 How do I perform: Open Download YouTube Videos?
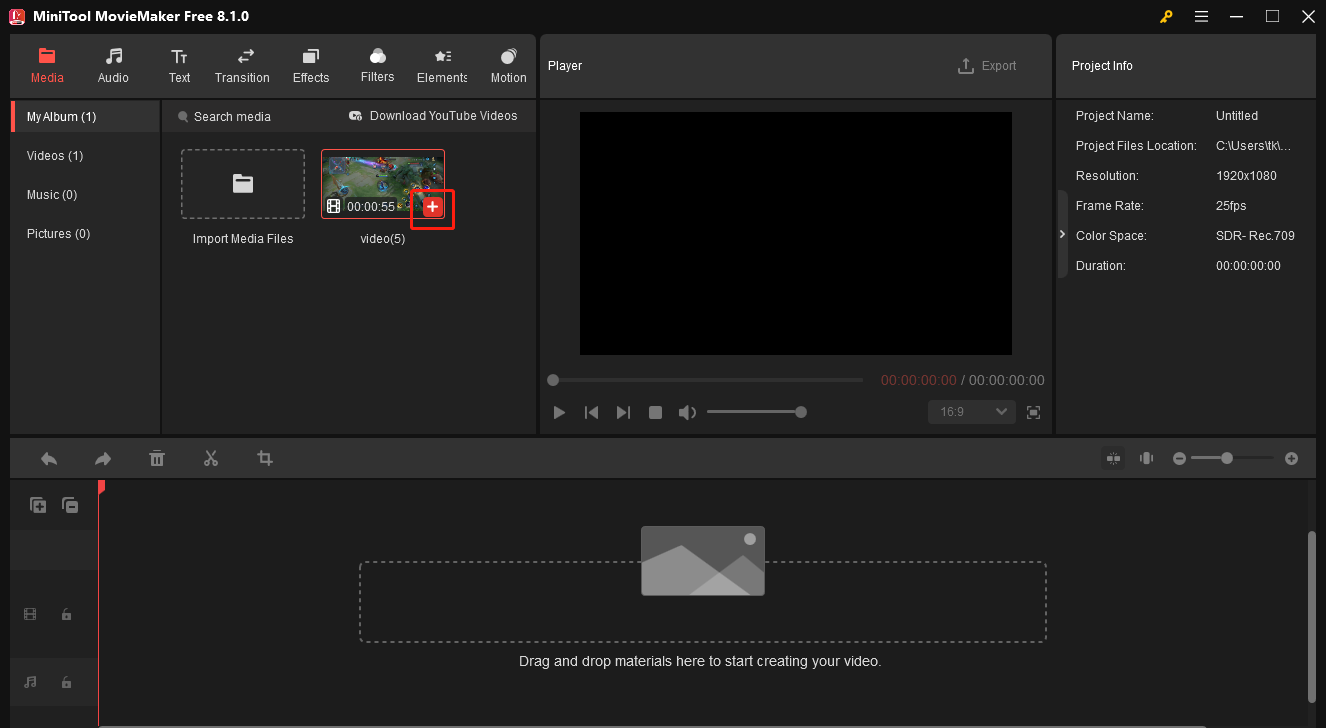click(433, 116)
